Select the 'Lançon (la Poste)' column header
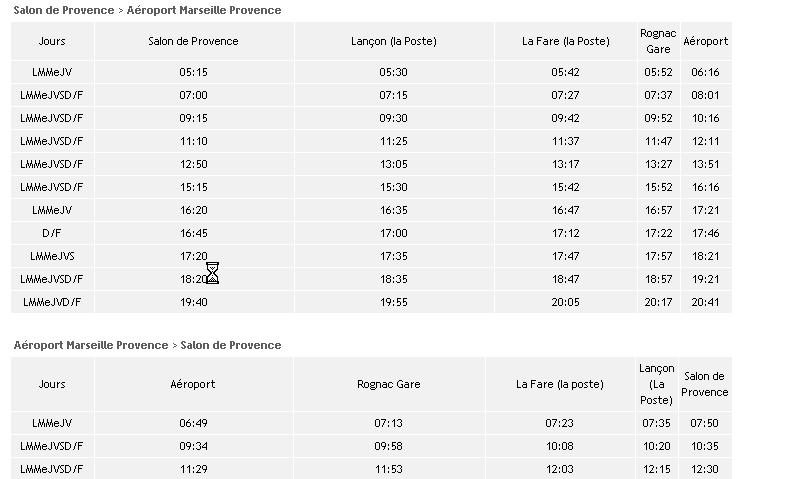This screenshot has height=479, width=797. [394, 42]
